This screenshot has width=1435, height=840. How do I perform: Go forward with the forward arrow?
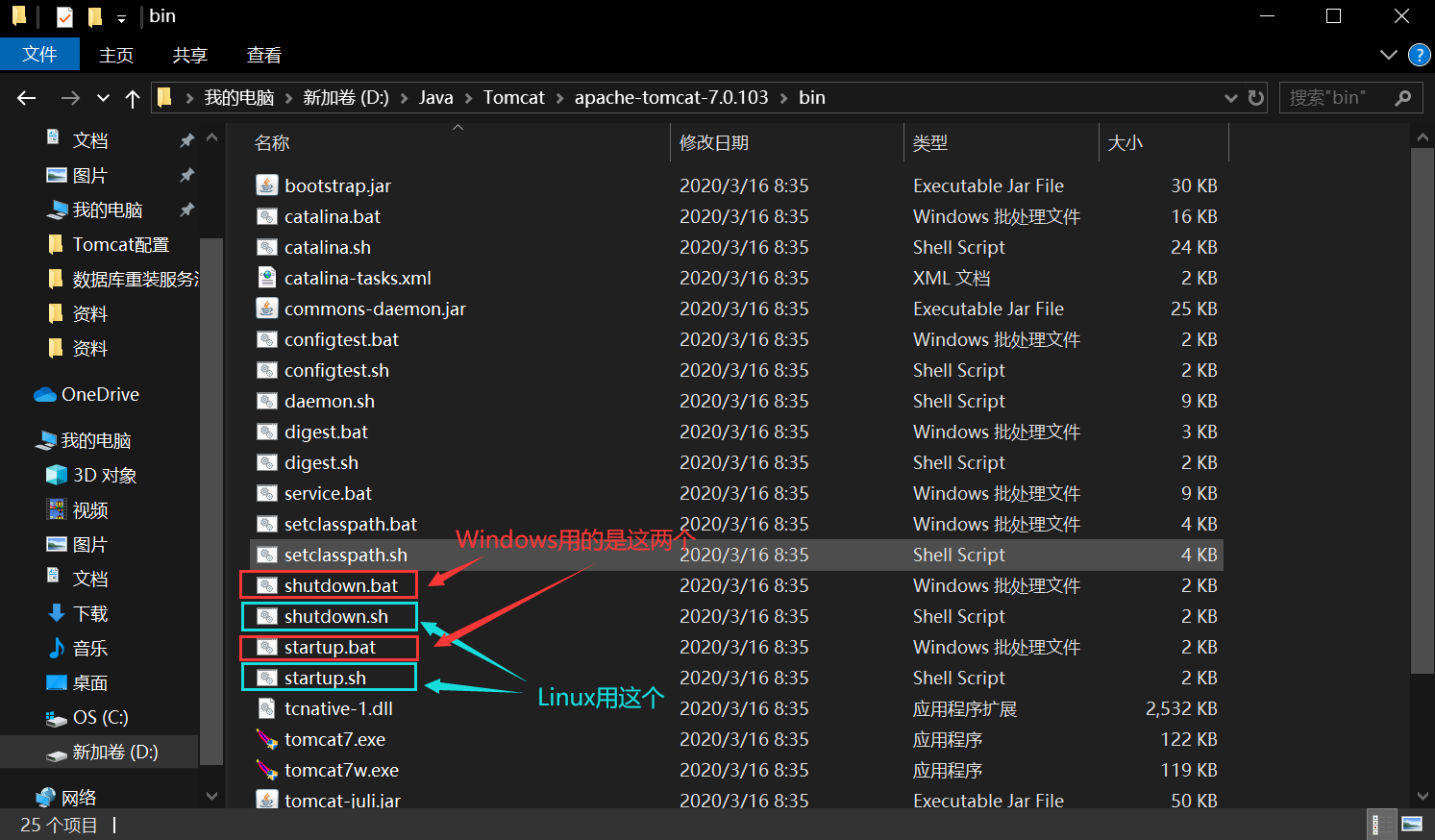pyautogui.click(x=70, y=98)
